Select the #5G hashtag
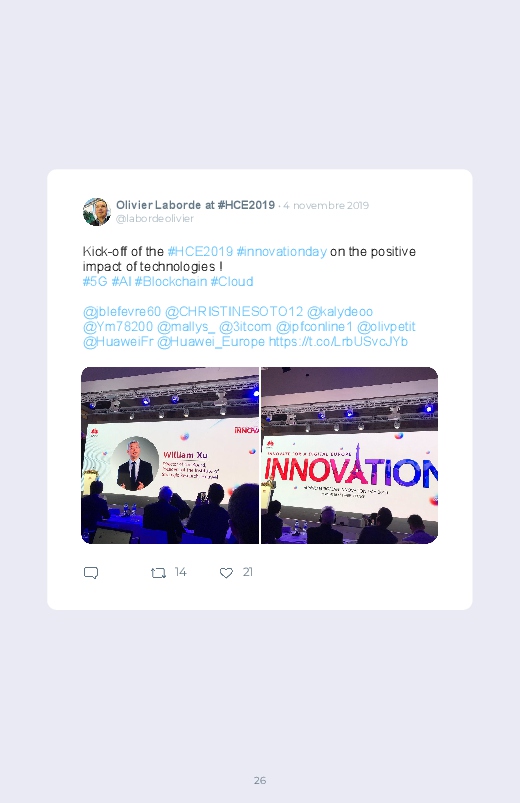This screenshot has height=803, width=520. pyautogui.click(x=95, y=281)
